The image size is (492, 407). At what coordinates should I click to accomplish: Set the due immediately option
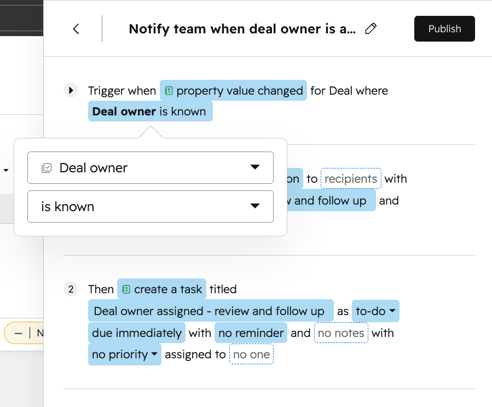point(137,333)
